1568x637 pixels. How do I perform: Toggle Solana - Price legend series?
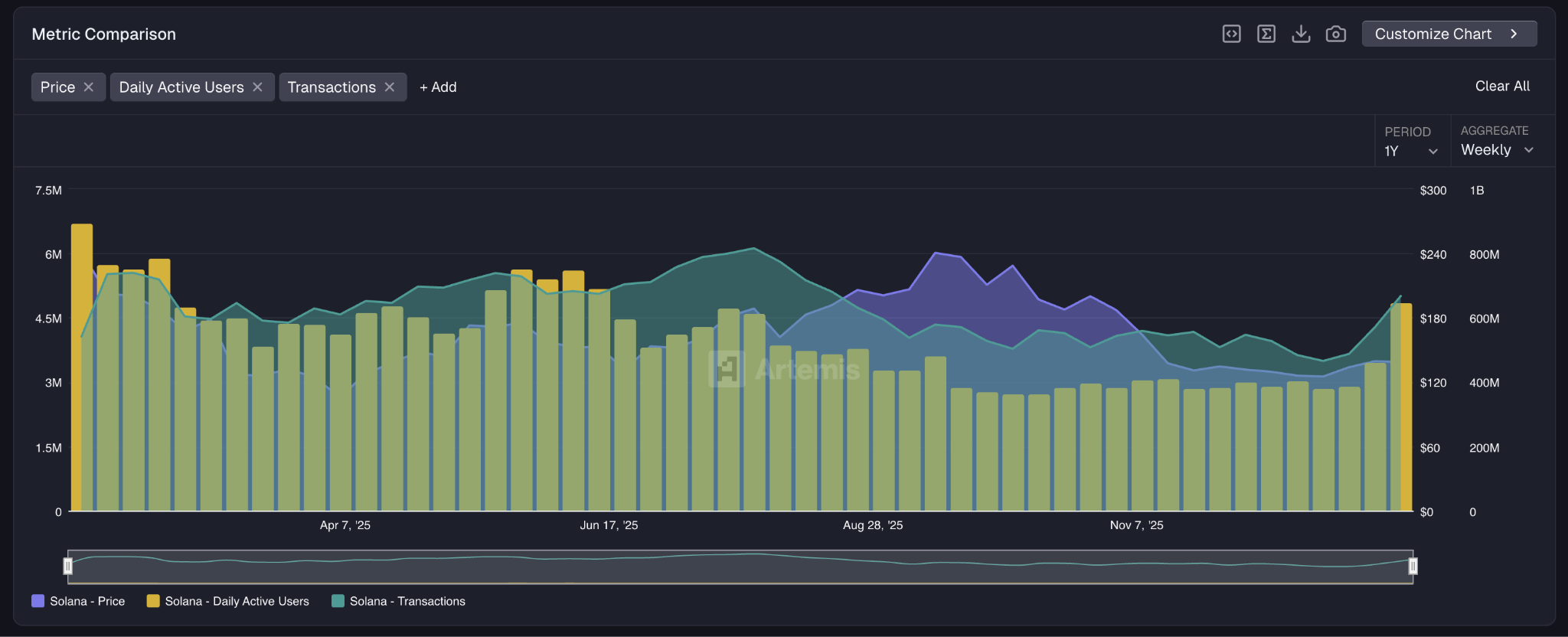pyautogui.click(x=78, y=601)
